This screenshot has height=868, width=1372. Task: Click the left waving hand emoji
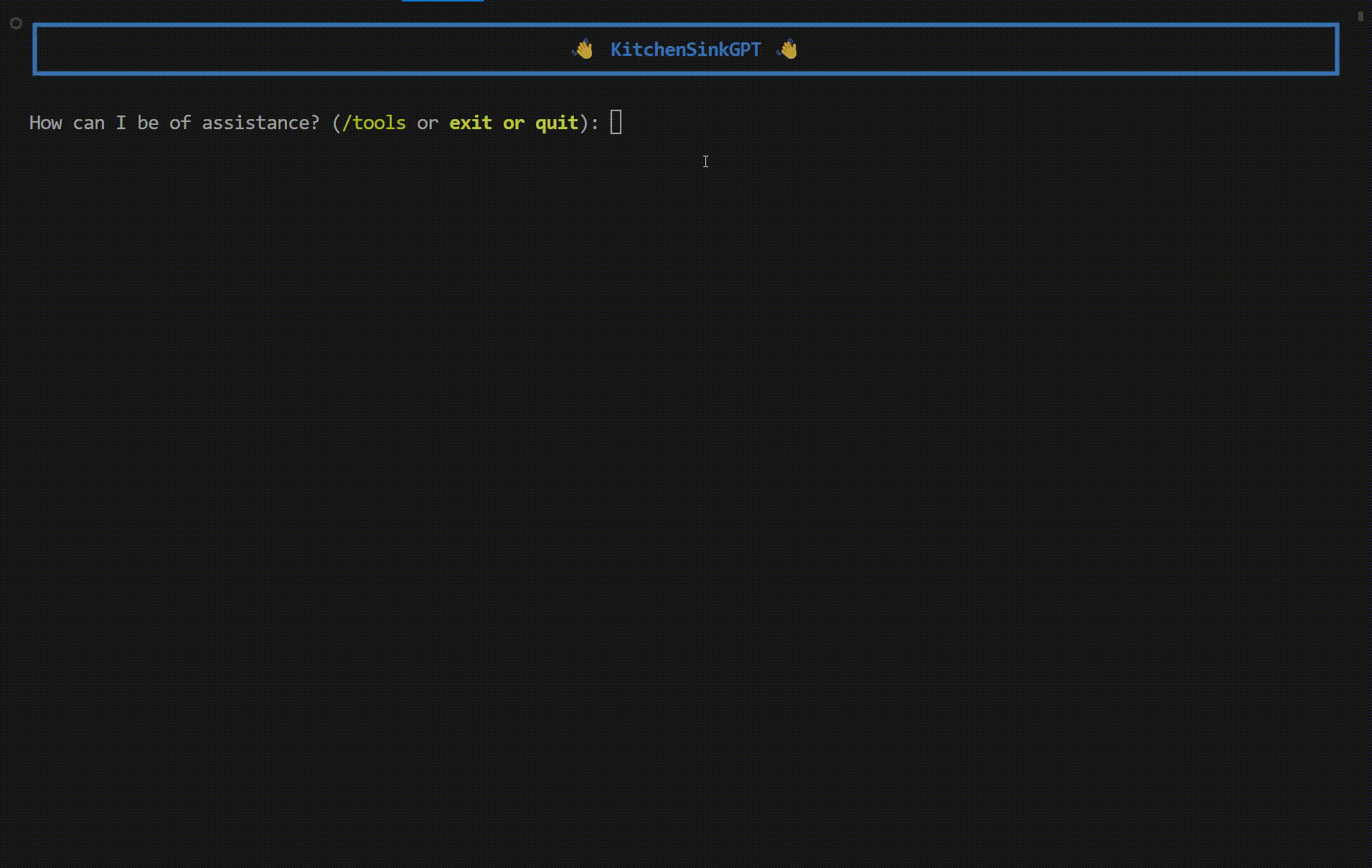tap(583, 49)
